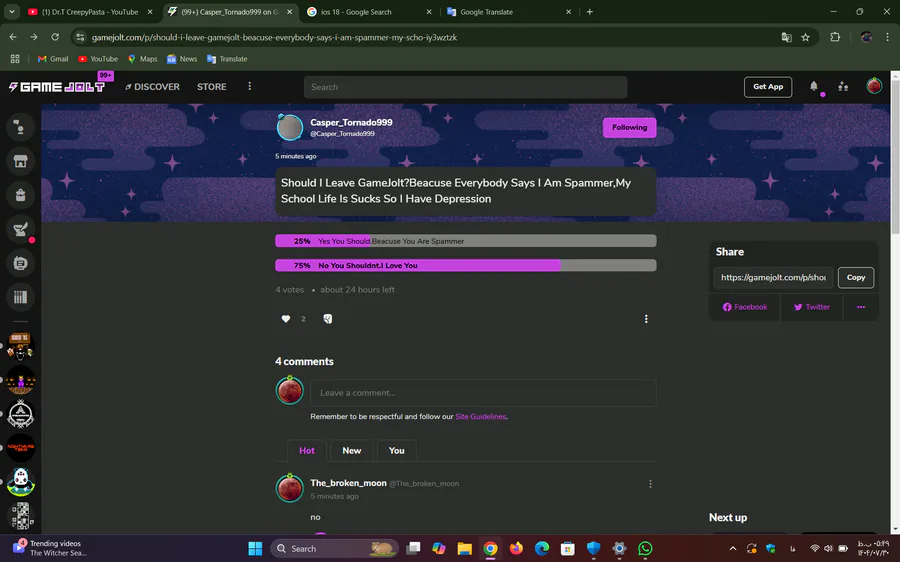The height and width of the screenshot is (562, 900).
Task: Open the chat icon in left sidebar
Action: pyautogui.click(x=20, y=127)
